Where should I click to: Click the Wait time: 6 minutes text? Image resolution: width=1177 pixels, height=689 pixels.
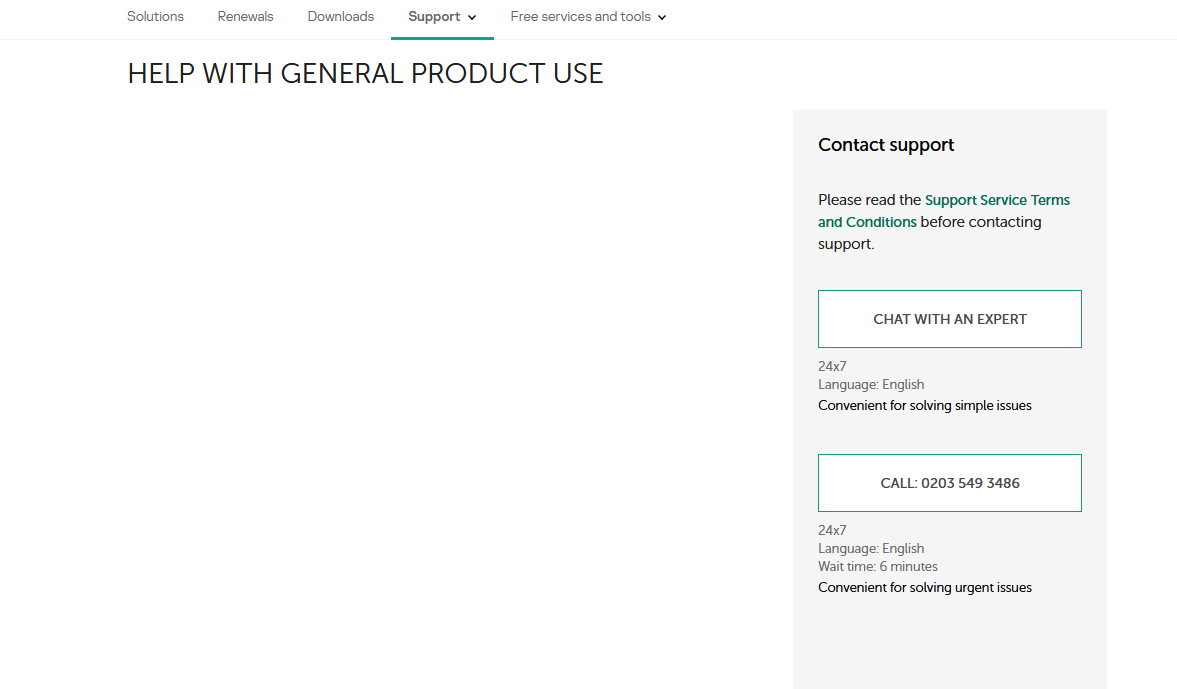point(877,566)
